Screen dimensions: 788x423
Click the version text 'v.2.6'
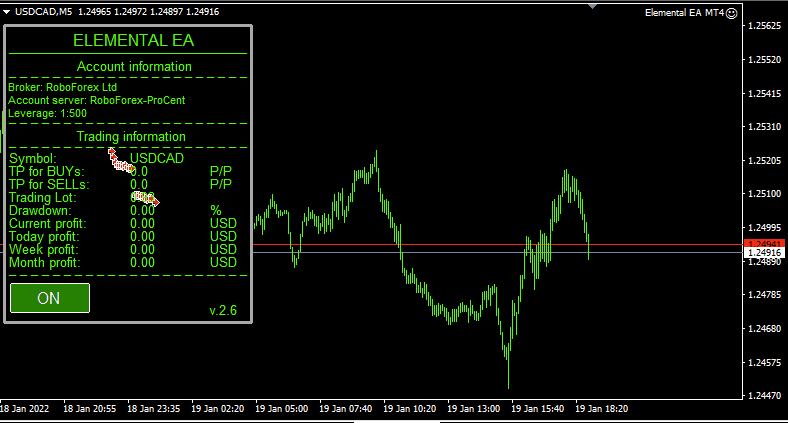pyautogui.click(x=223, y=310)
